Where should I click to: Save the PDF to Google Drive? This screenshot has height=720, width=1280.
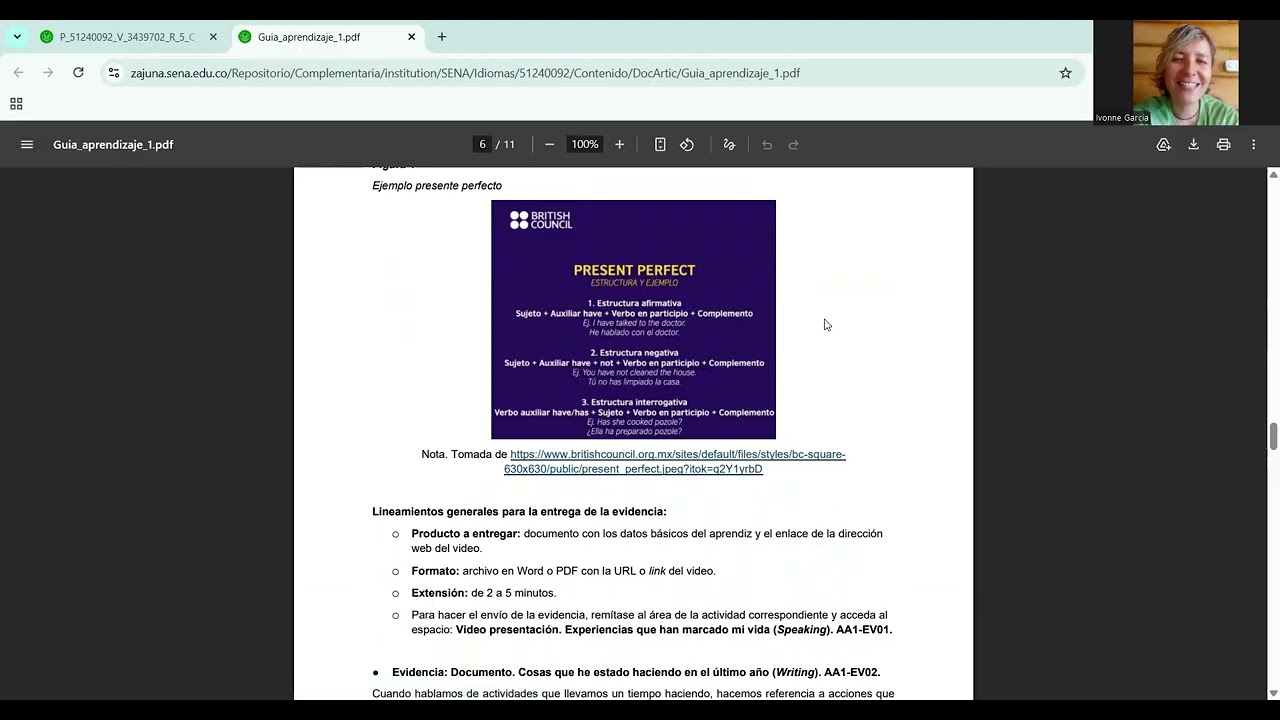tap(1163, 145)
